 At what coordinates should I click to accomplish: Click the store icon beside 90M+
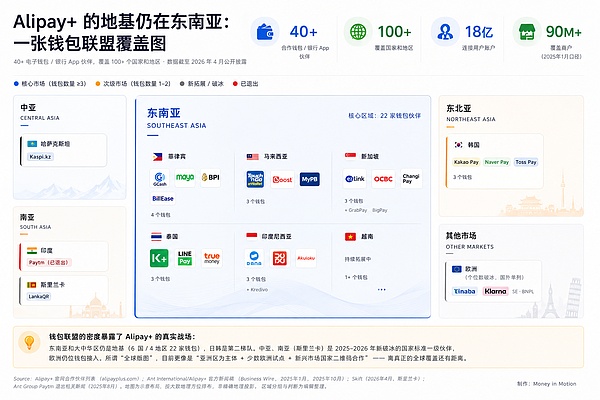pyautogui.click(x=527, y=32)
